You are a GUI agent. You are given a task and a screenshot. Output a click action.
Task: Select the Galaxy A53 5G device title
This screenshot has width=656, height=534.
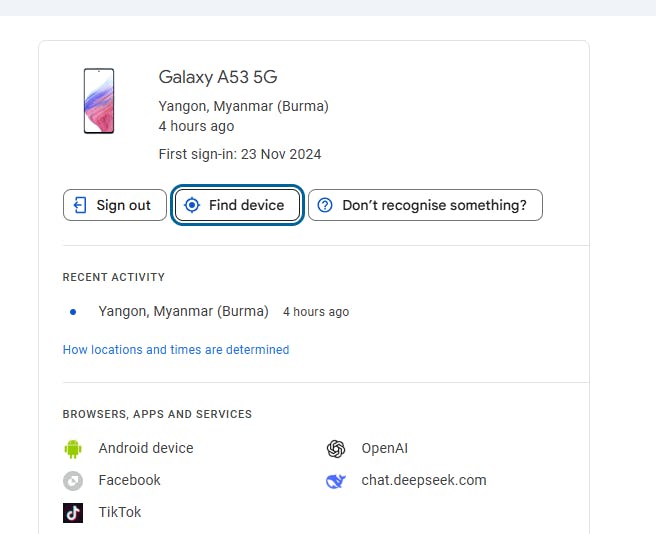click(218, 77)
